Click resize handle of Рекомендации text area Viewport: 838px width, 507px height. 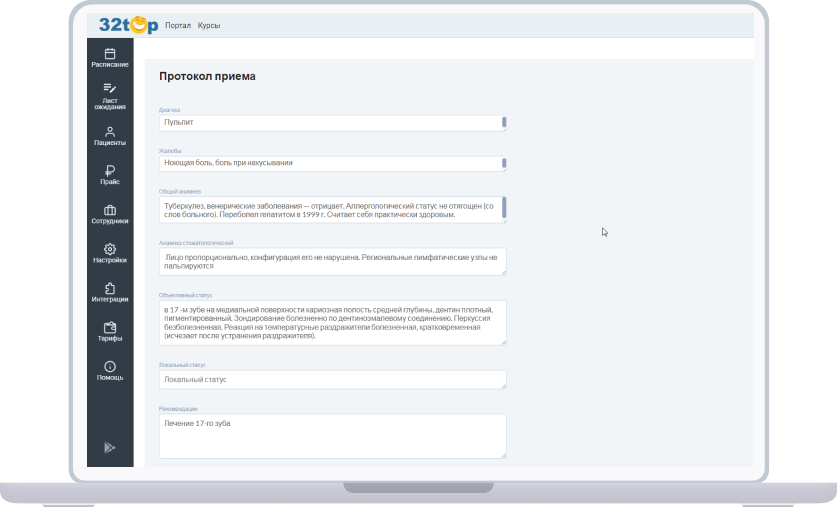(x=503, y=456)
